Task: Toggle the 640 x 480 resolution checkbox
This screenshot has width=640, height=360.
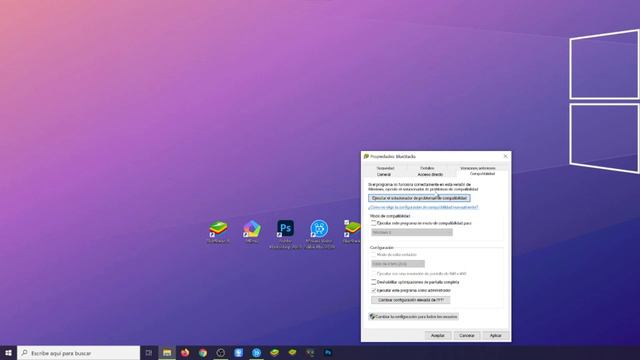Action: 373,273
